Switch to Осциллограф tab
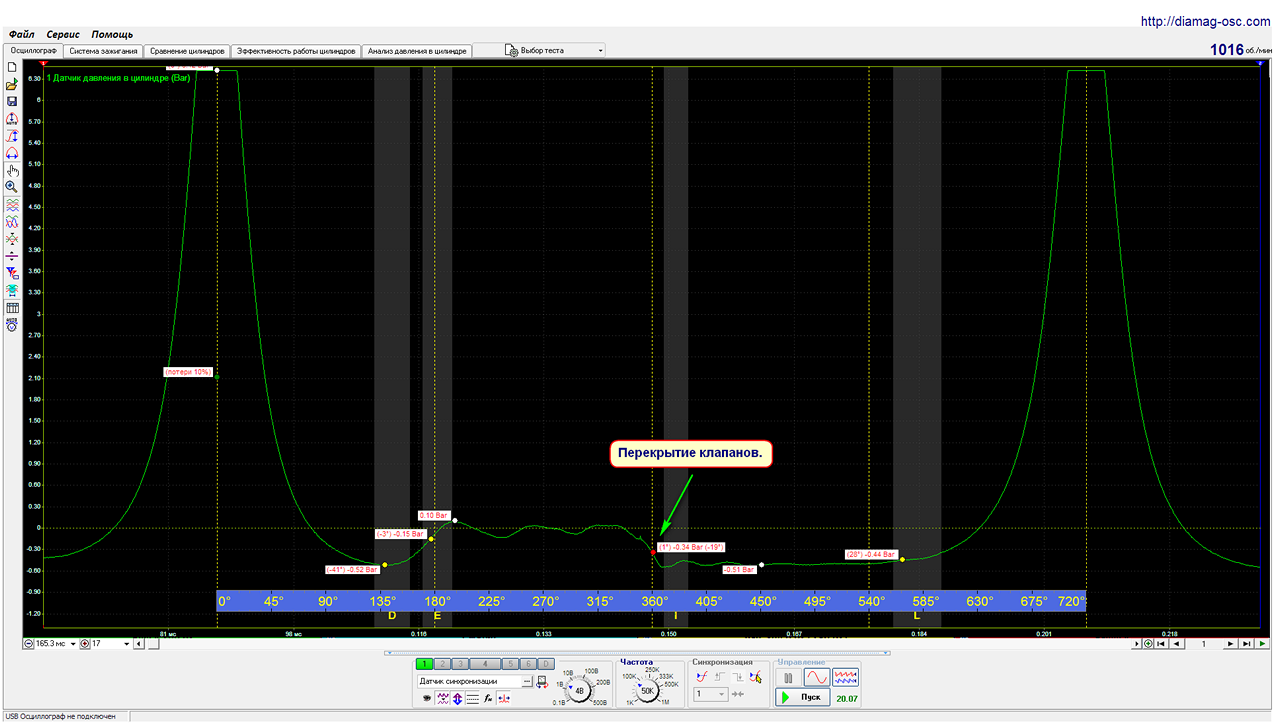The height and width of the screenshot is (725, 1280). tap(33, 50)
